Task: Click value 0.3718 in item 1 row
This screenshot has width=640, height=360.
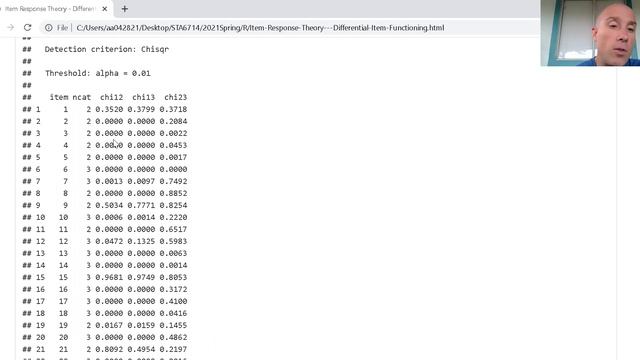Action: click(173, 109)
